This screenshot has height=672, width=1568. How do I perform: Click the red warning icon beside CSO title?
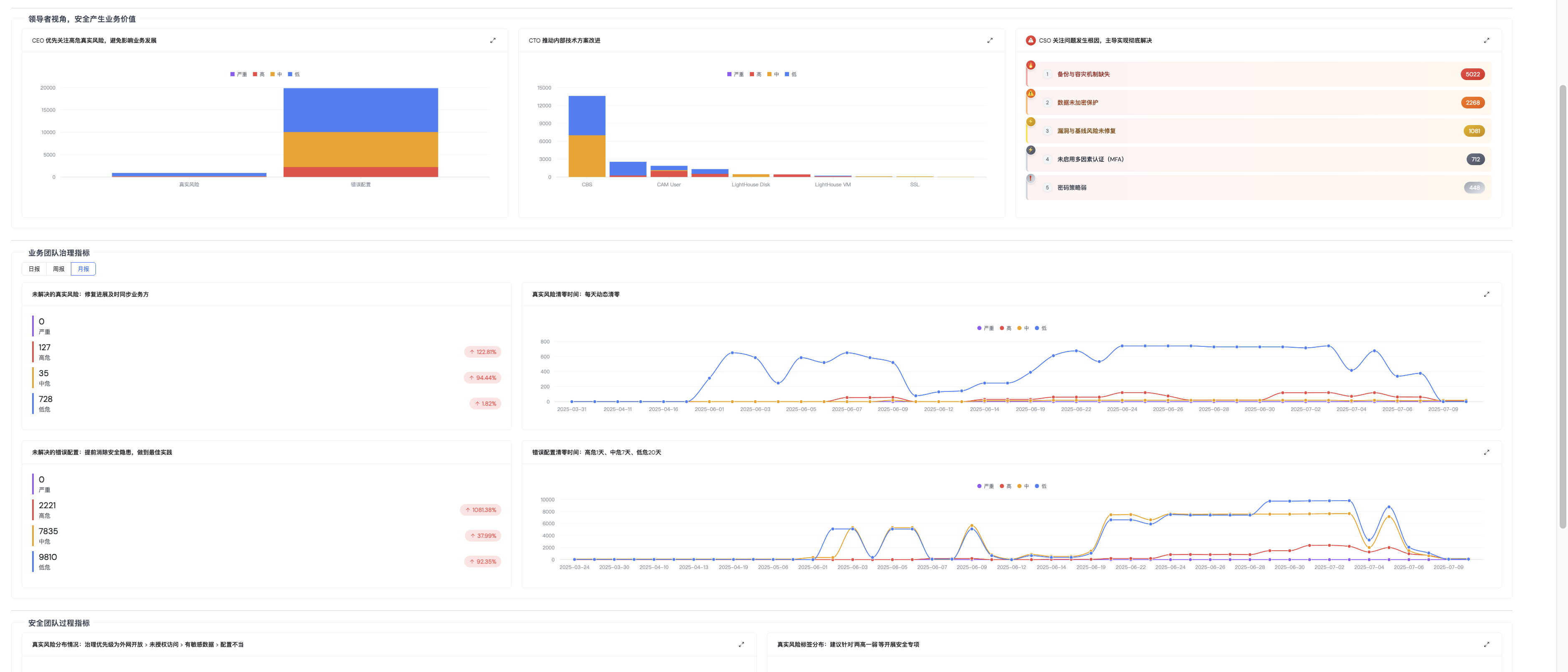pos(1030,41)
